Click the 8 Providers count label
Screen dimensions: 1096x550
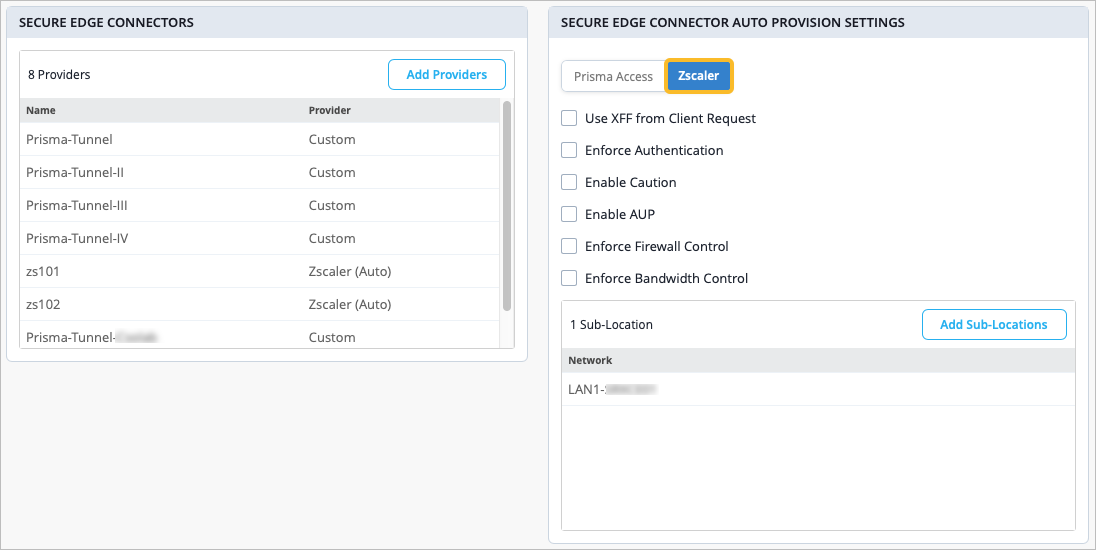click(59, 75)
